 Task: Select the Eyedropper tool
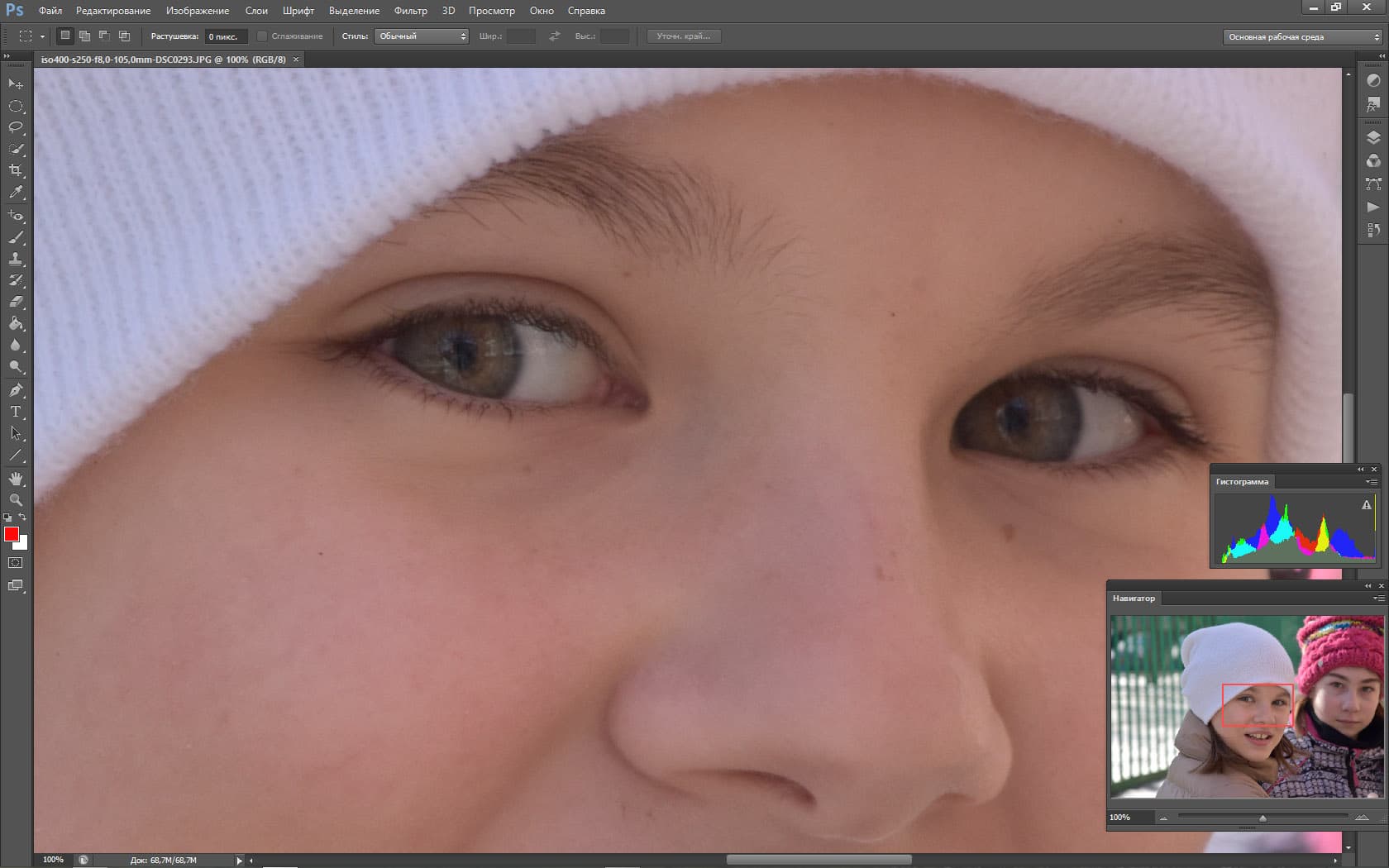click(x=16, y=193)
